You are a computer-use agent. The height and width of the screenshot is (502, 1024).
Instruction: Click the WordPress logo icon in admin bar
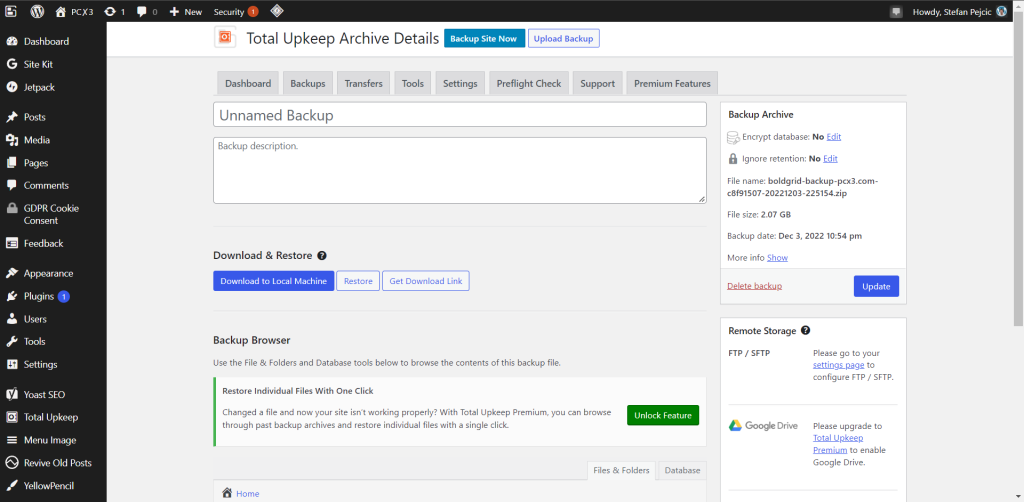click(37, 11)
